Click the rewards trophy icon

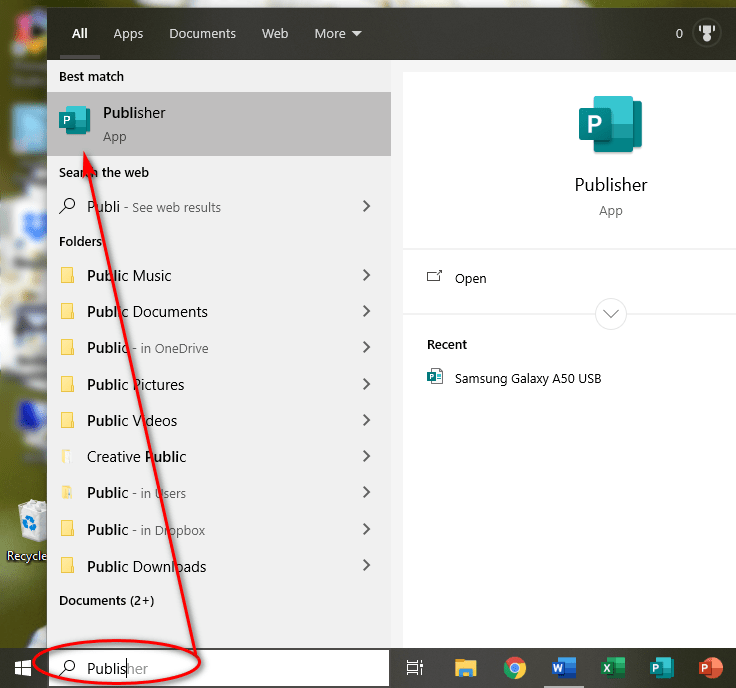(708, 33)
